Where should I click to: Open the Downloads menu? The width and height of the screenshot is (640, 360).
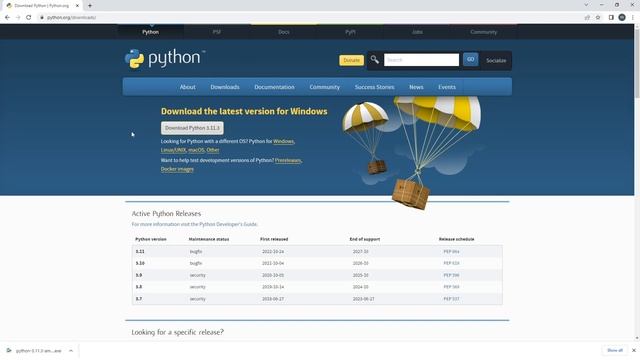[x=225, y=87]
